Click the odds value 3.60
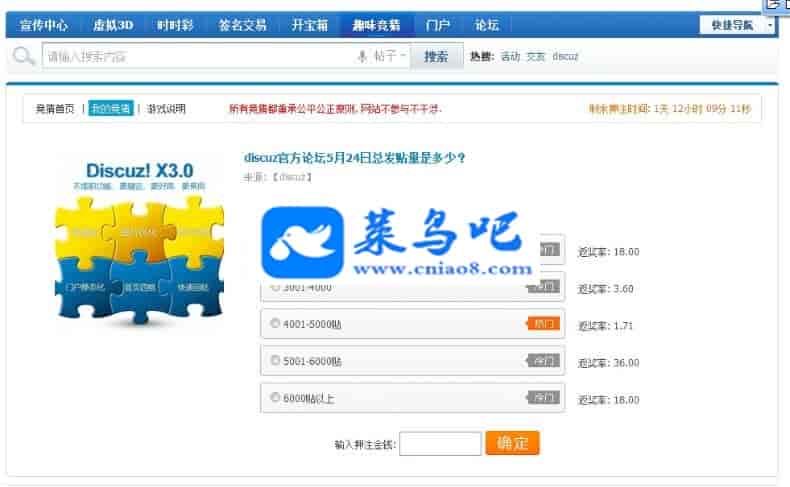This screenshot has height=487, width=790. [x=623, y=289]
